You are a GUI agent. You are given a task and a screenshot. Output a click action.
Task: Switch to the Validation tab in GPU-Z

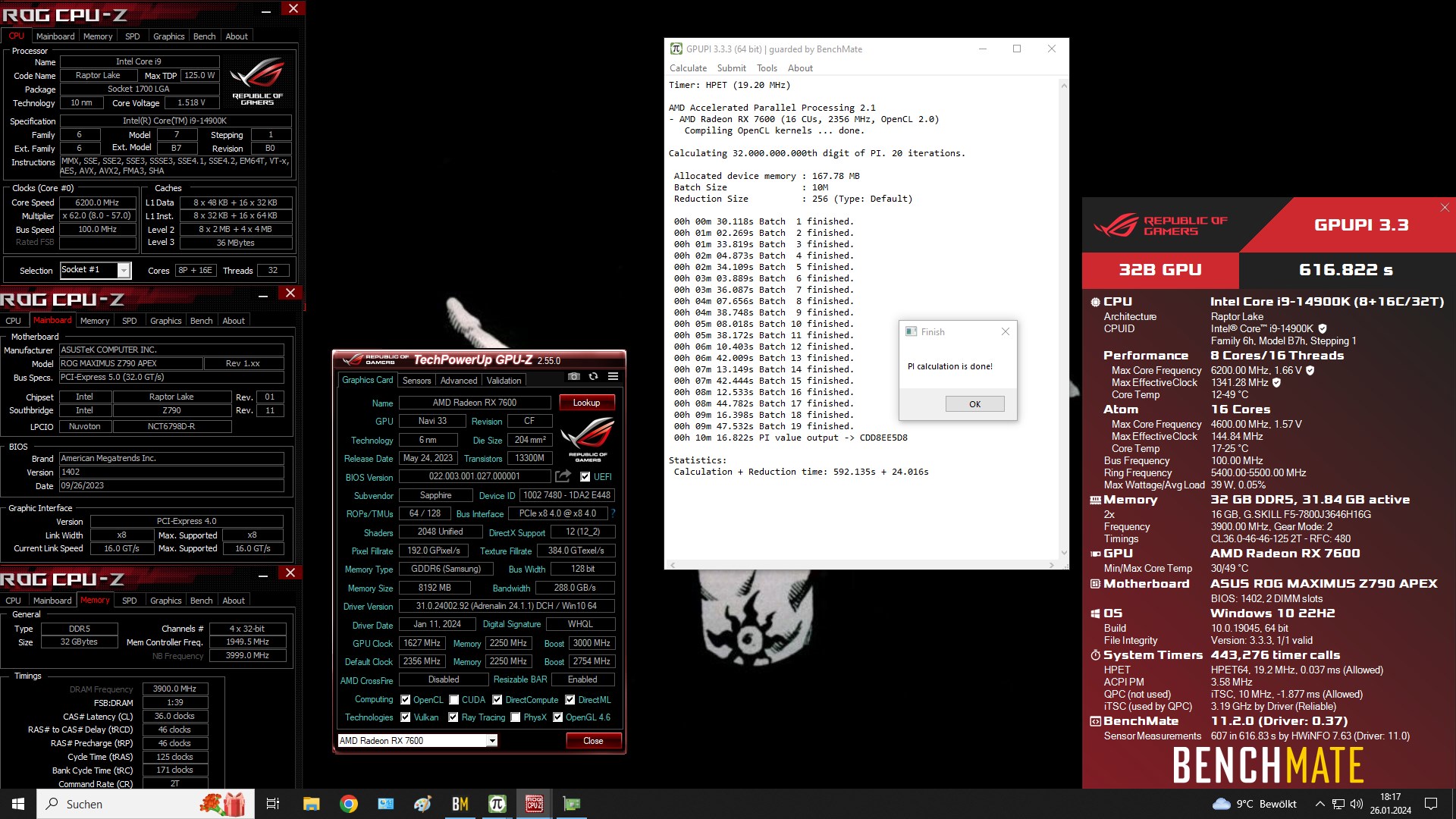(504, 381)
